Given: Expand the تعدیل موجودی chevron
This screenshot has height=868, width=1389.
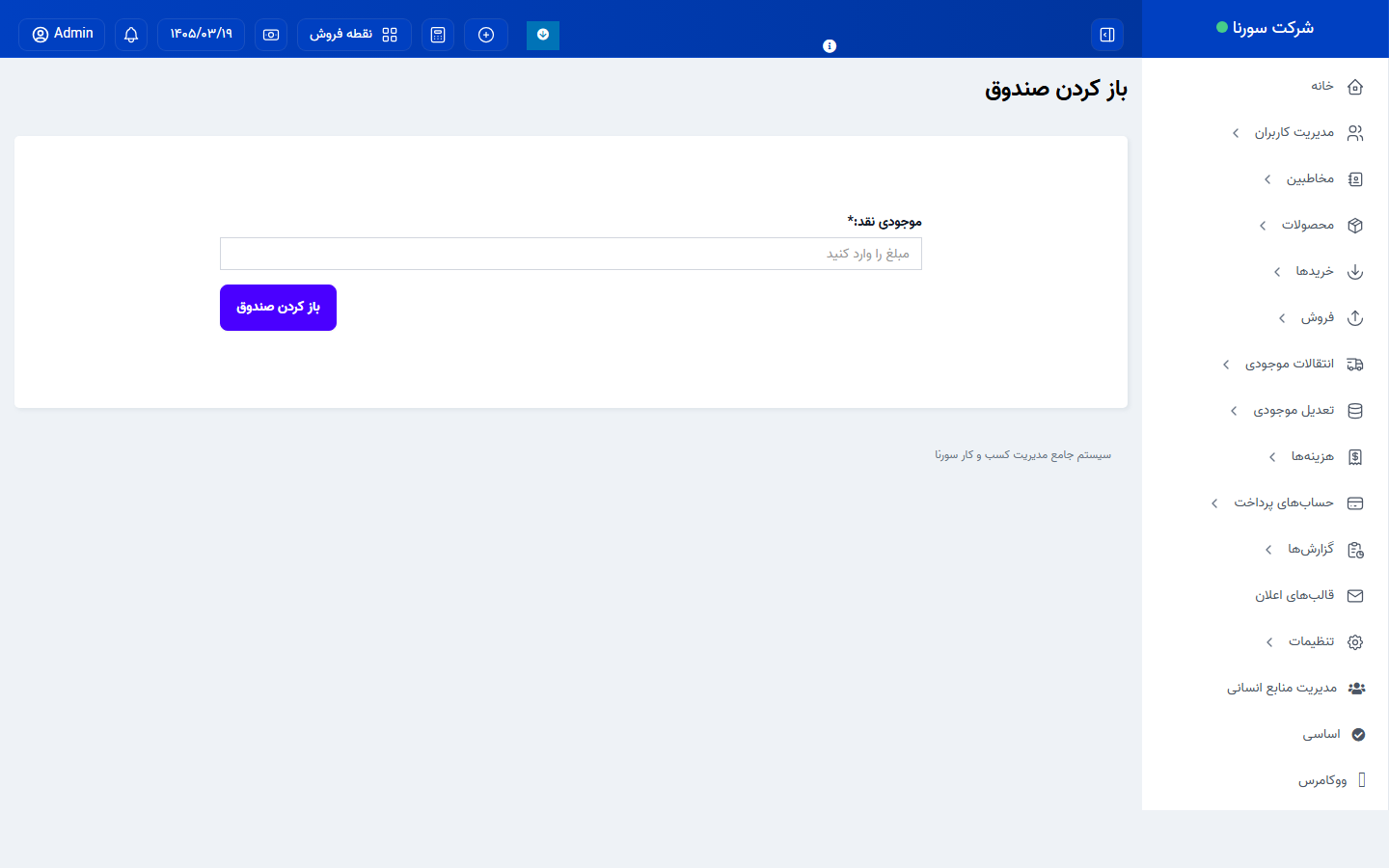Looking at the screenshot, I should point(1234,411).
